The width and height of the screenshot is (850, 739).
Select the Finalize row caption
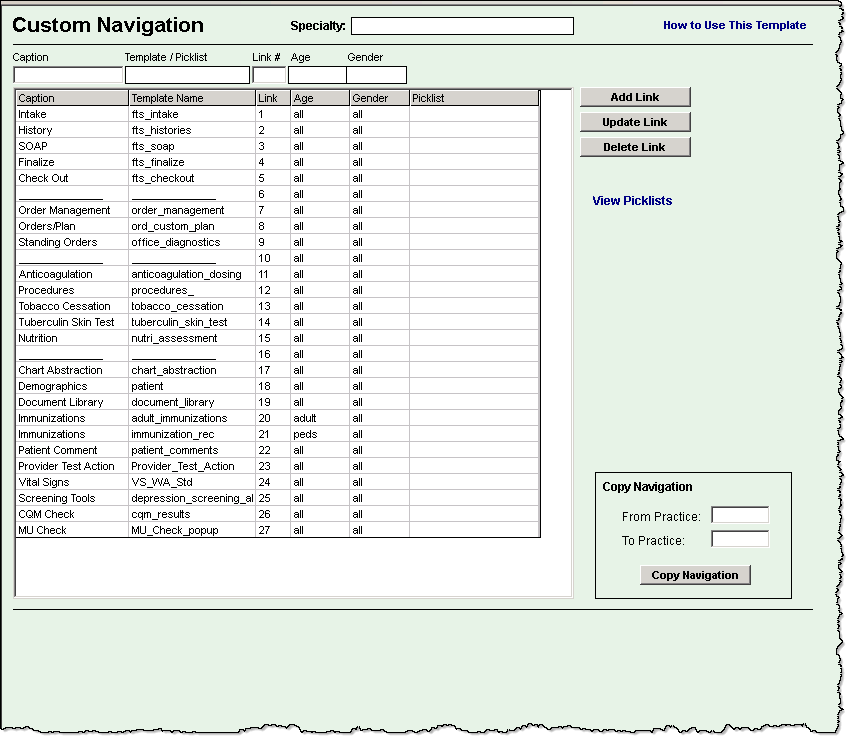click(36, 162)
